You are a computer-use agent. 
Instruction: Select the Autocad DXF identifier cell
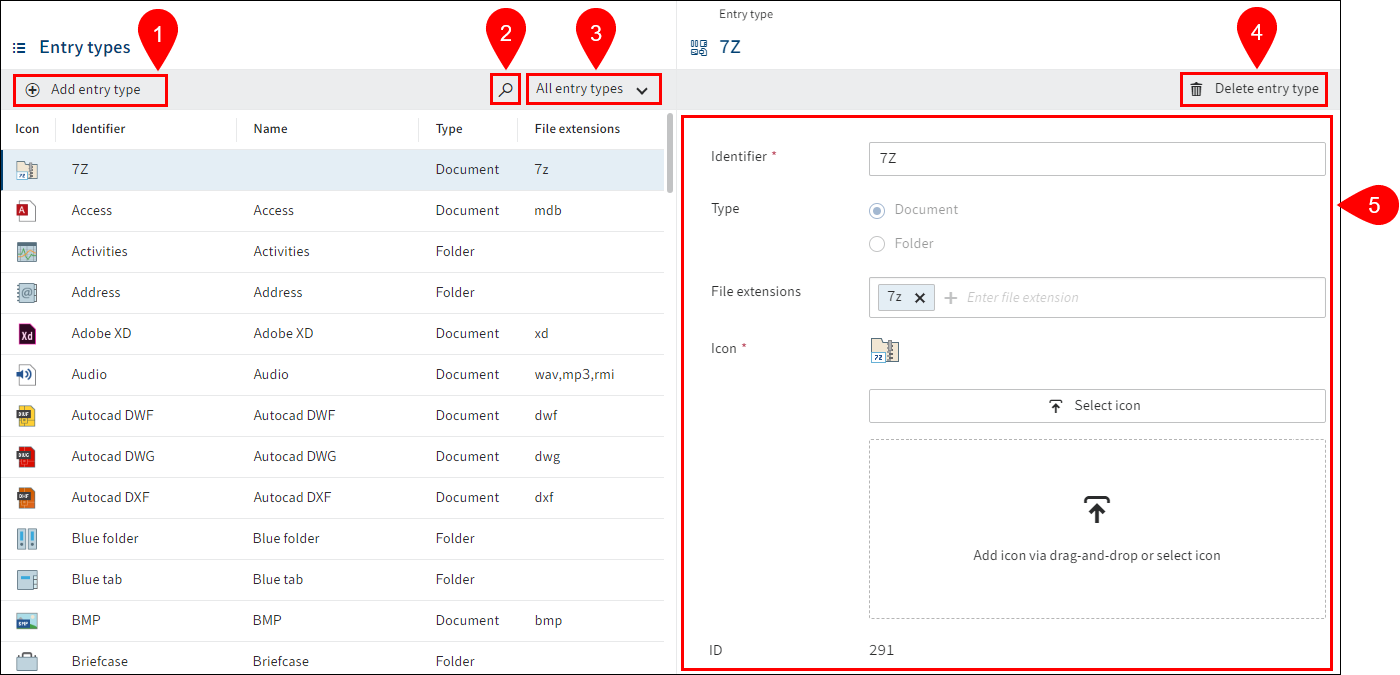[110, 498]
